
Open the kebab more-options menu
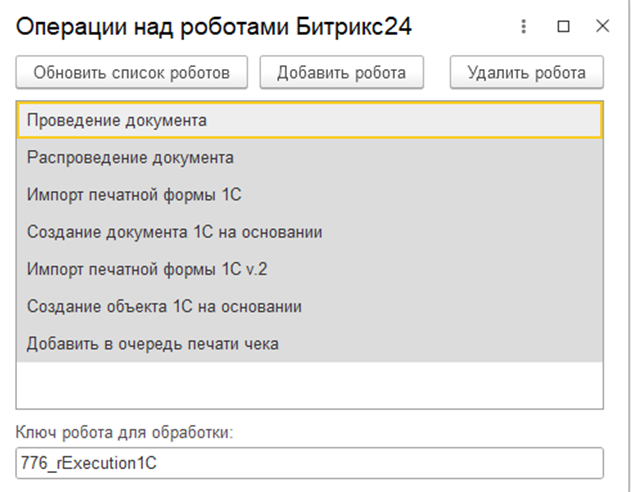pos(524,27)
